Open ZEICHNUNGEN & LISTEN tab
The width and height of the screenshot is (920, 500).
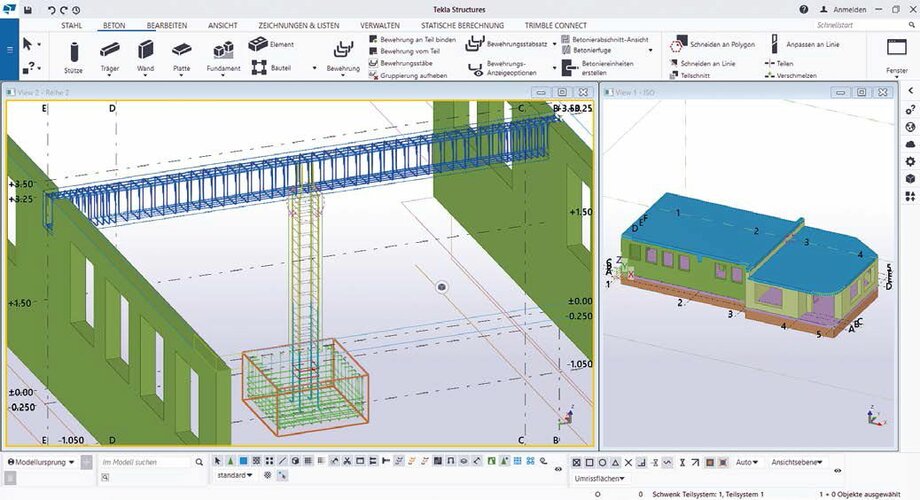299,25
